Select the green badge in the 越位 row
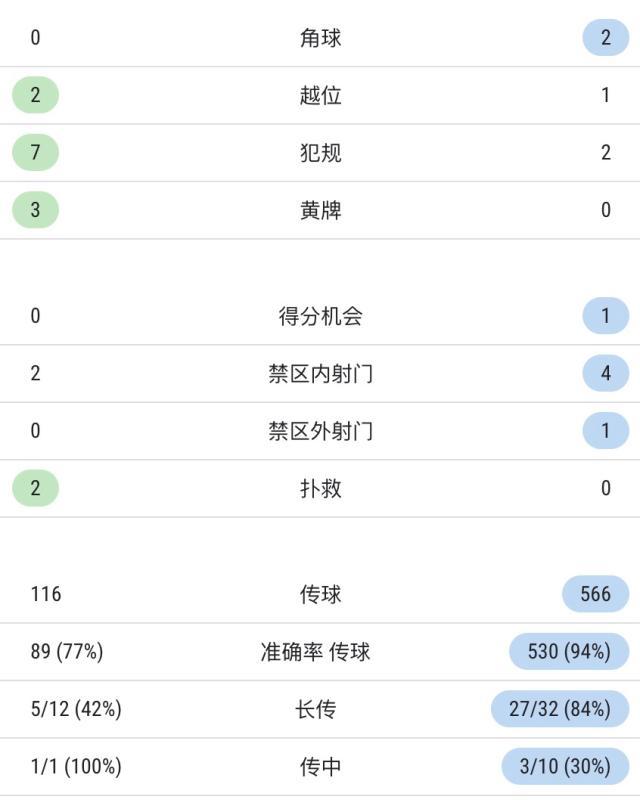The image size is (640, 809). tap(35, 95)
